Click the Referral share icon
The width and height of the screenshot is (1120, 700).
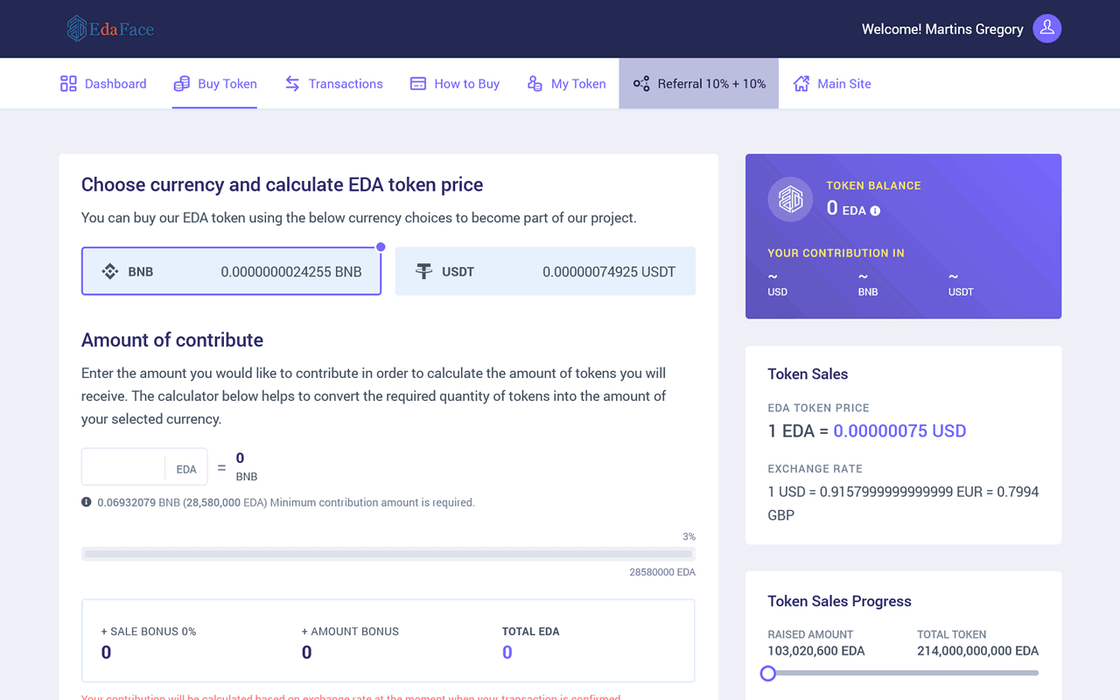[x=641, y=84]
